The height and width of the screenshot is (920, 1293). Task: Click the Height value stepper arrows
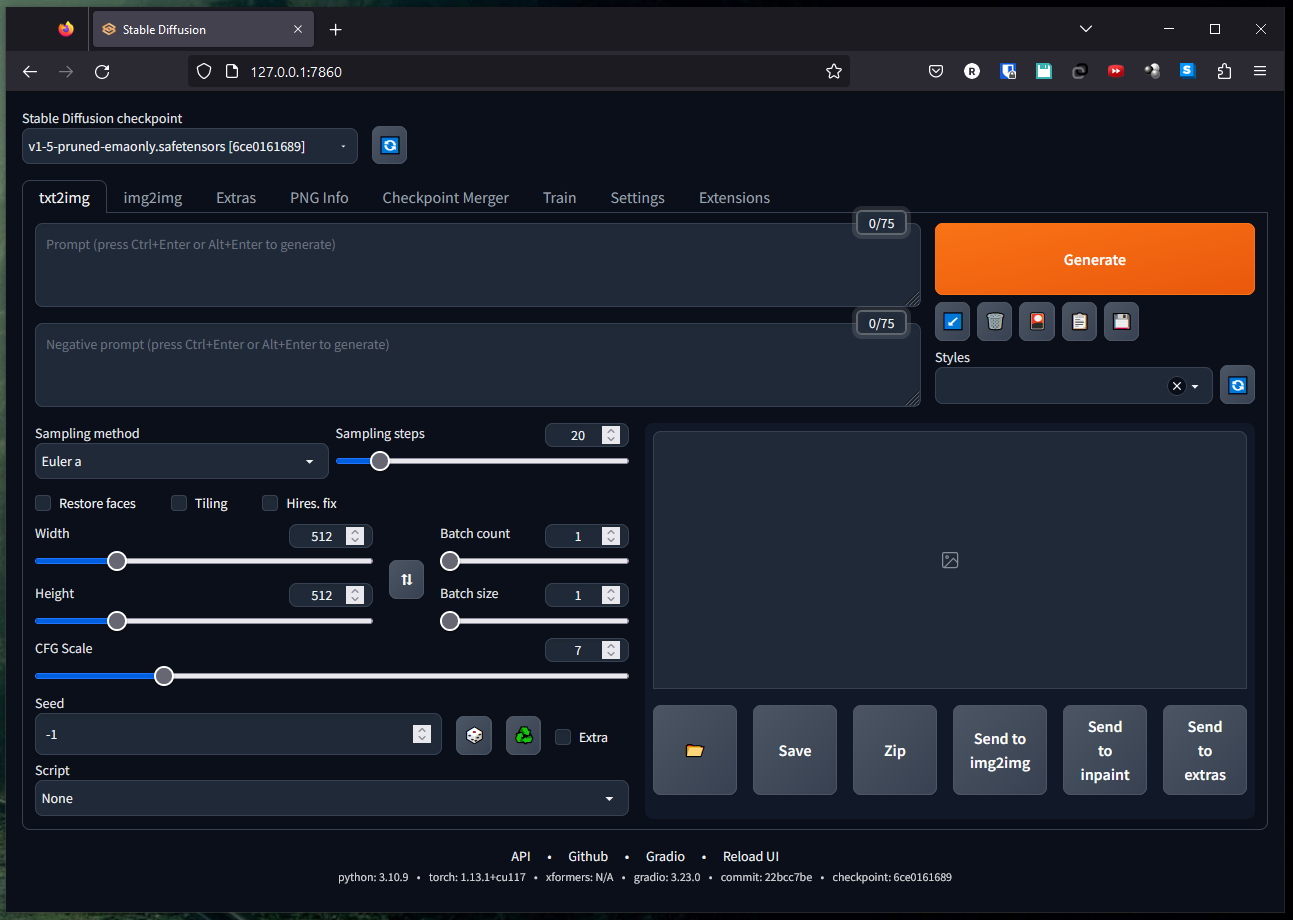point(354,595)
